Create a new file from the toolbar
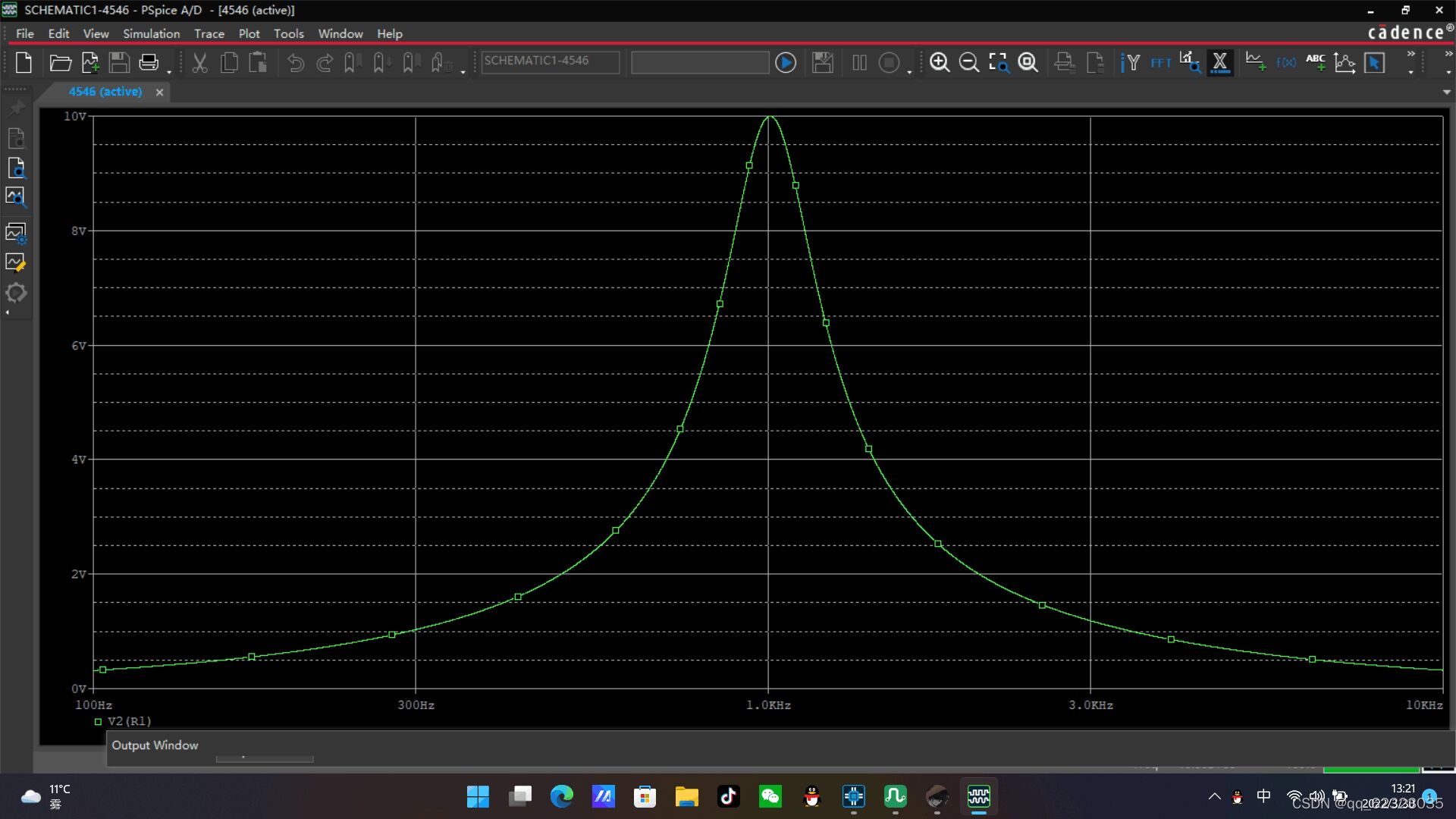The image size is (1456, 819). point(24,62)
